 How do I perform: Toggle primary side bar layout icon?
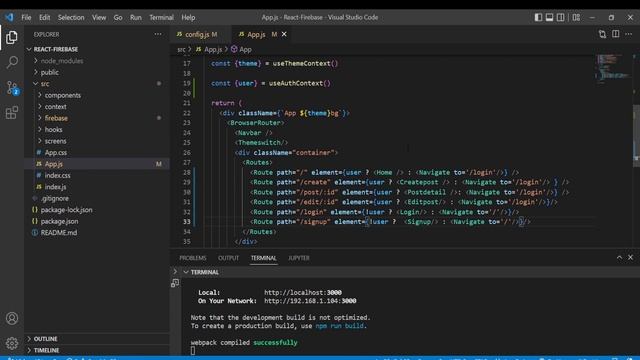pos(538,17)
